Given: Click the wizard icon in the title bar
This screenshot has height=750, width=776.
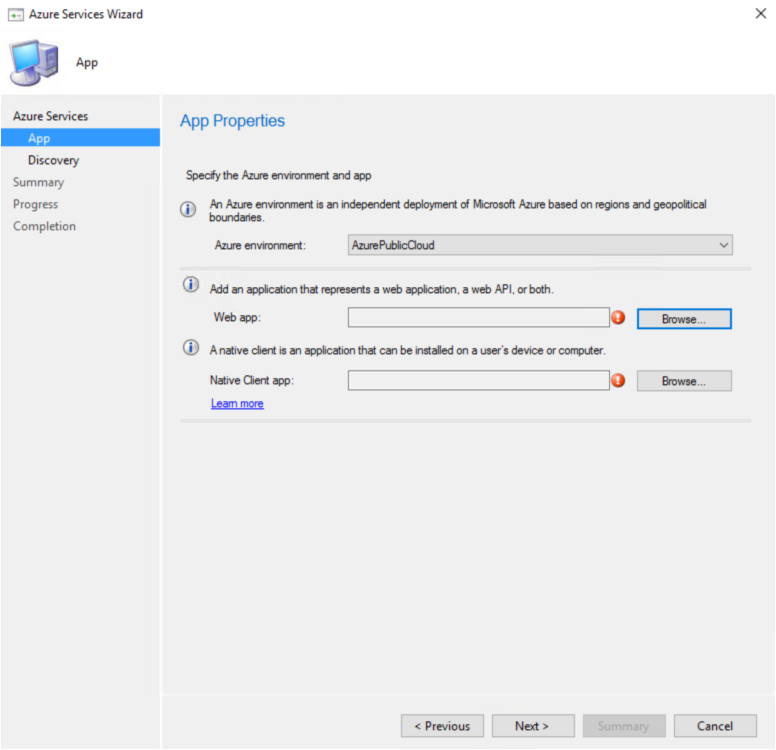Looking at the screenshot, I should pos(15,15).
